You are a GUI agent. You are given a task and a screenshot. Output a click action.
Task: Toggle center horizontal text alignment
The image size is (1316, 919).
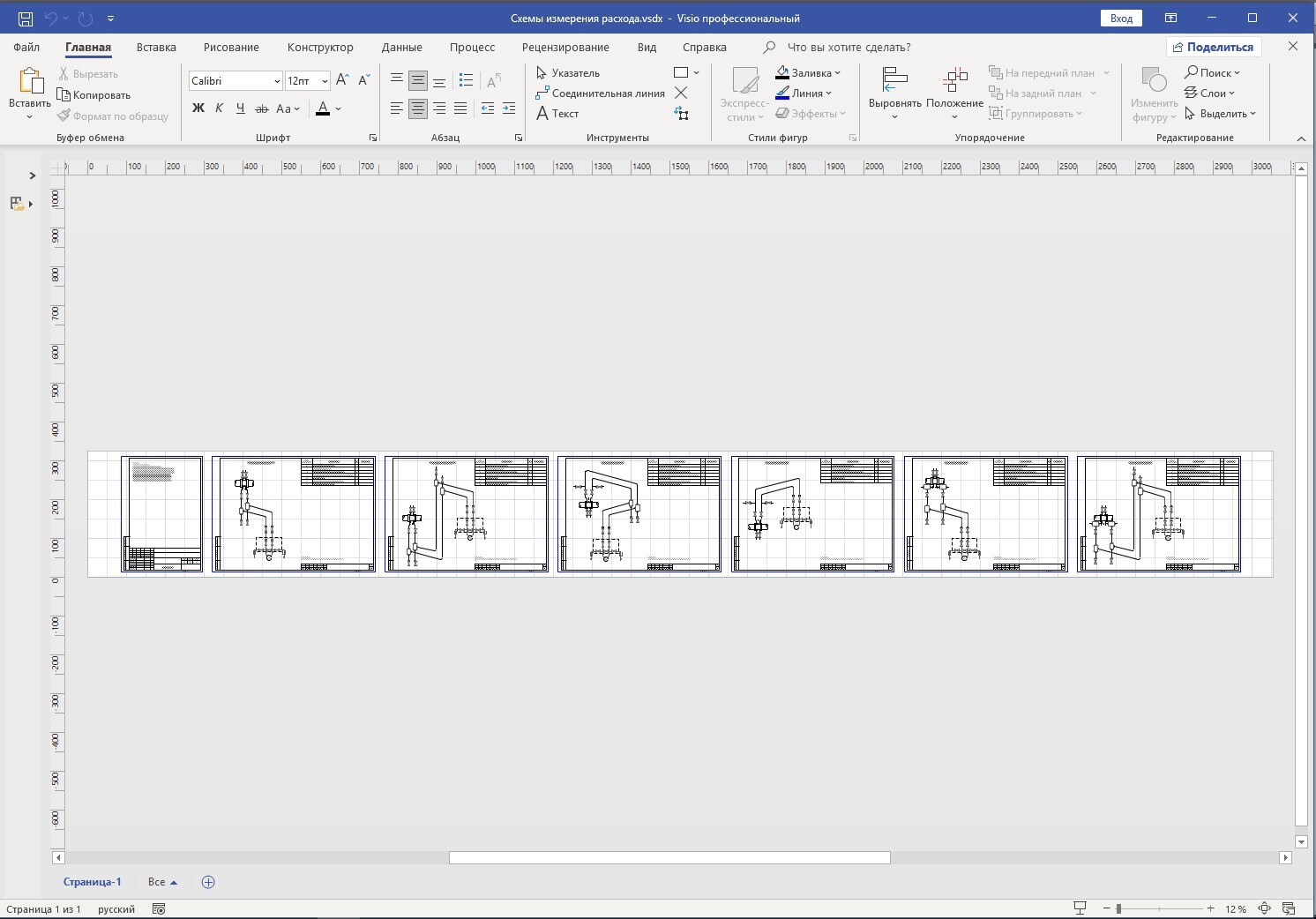coord(418,108)
